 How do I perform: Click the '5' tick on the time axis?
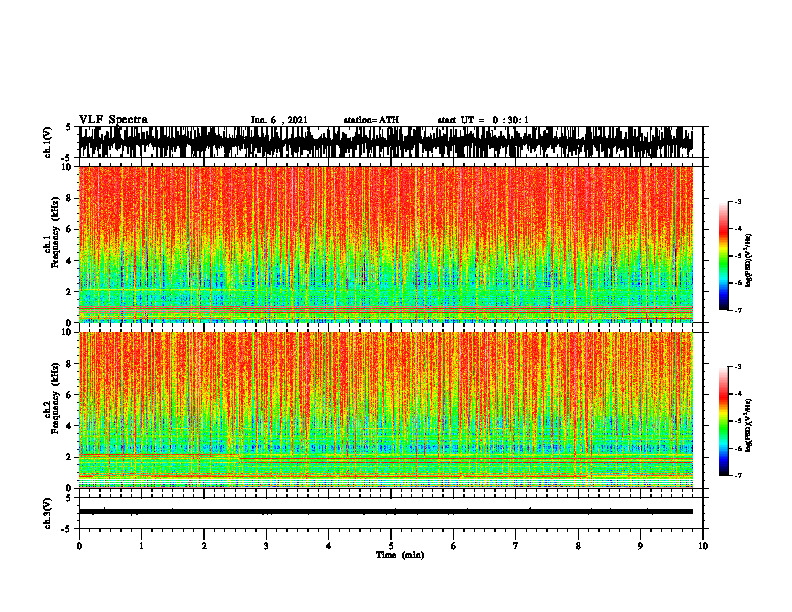point(391,546)
